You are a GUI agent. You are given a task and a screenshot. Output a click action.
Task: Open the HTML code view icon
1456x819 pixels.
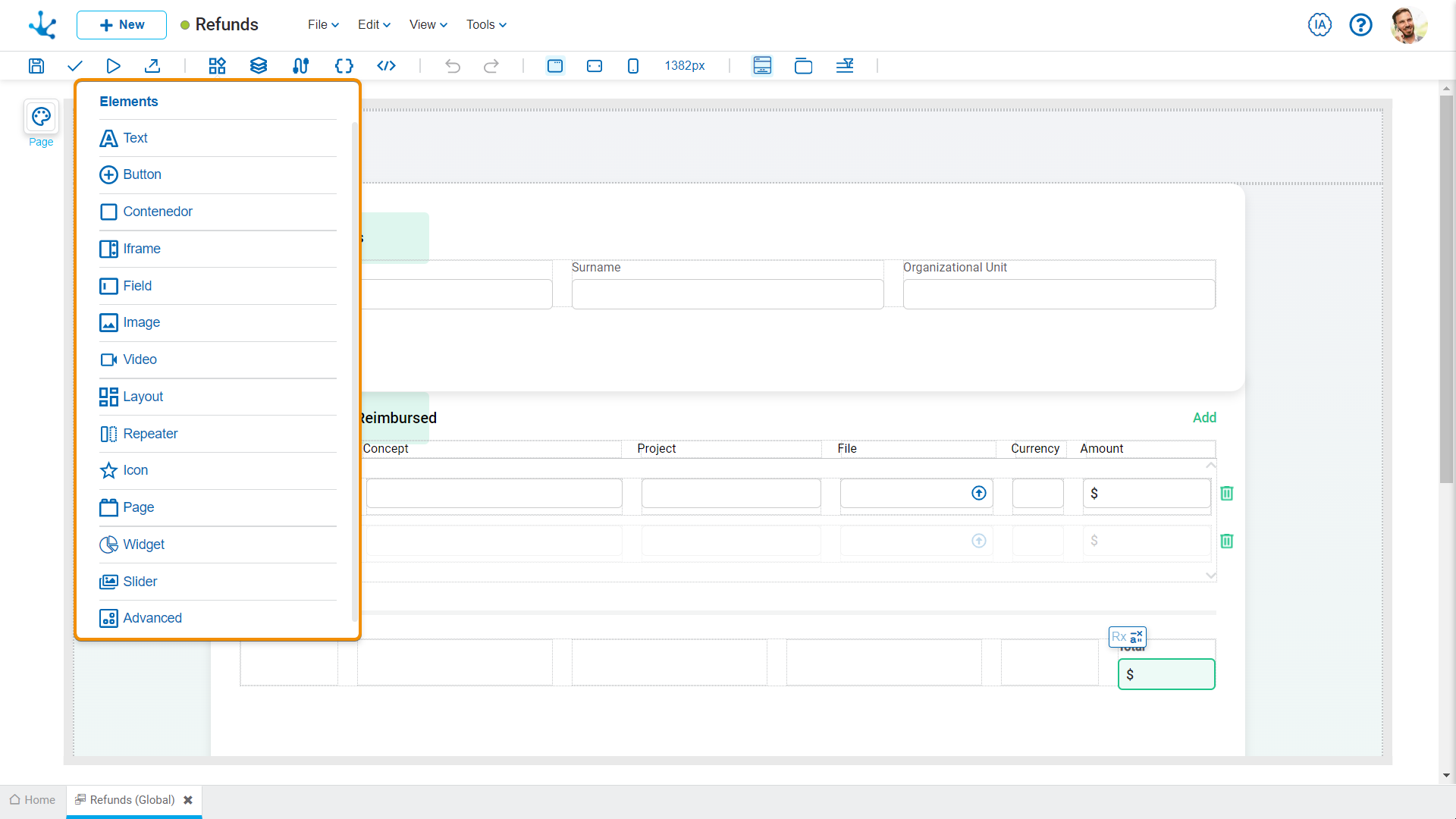386,66
